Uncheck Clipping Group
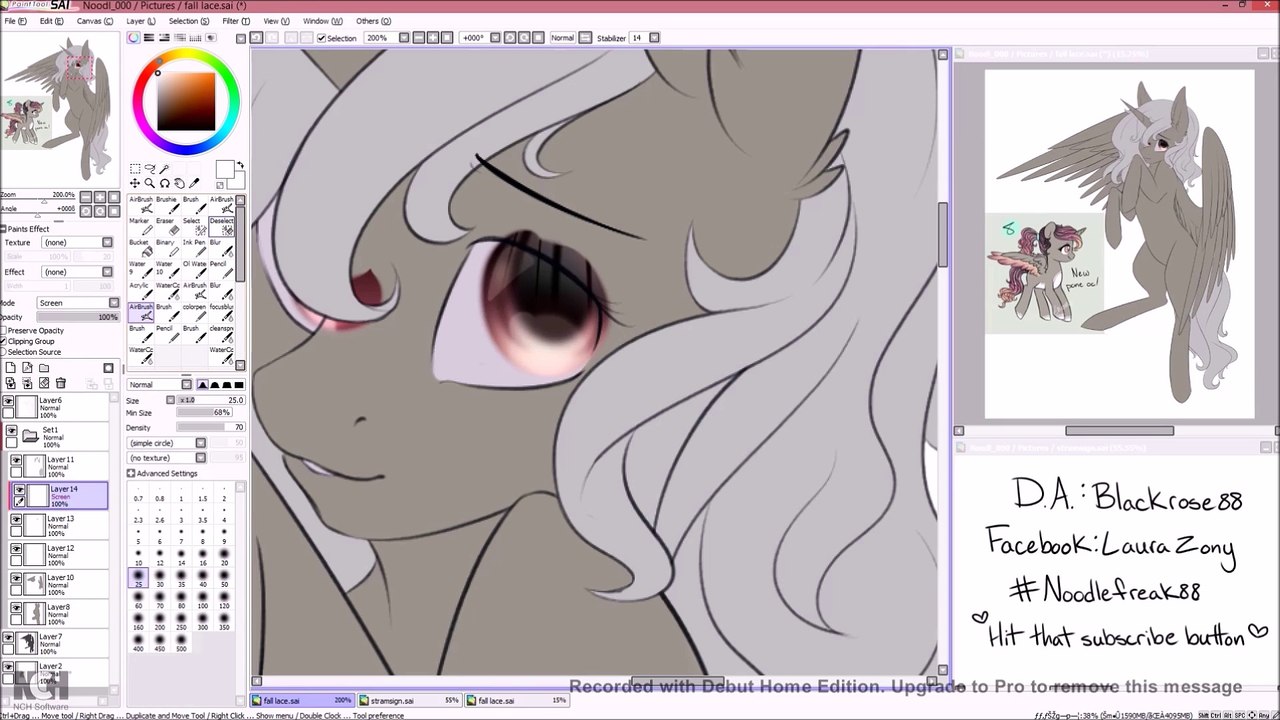Screen dimensions: 1280x720 pos(4,342)
